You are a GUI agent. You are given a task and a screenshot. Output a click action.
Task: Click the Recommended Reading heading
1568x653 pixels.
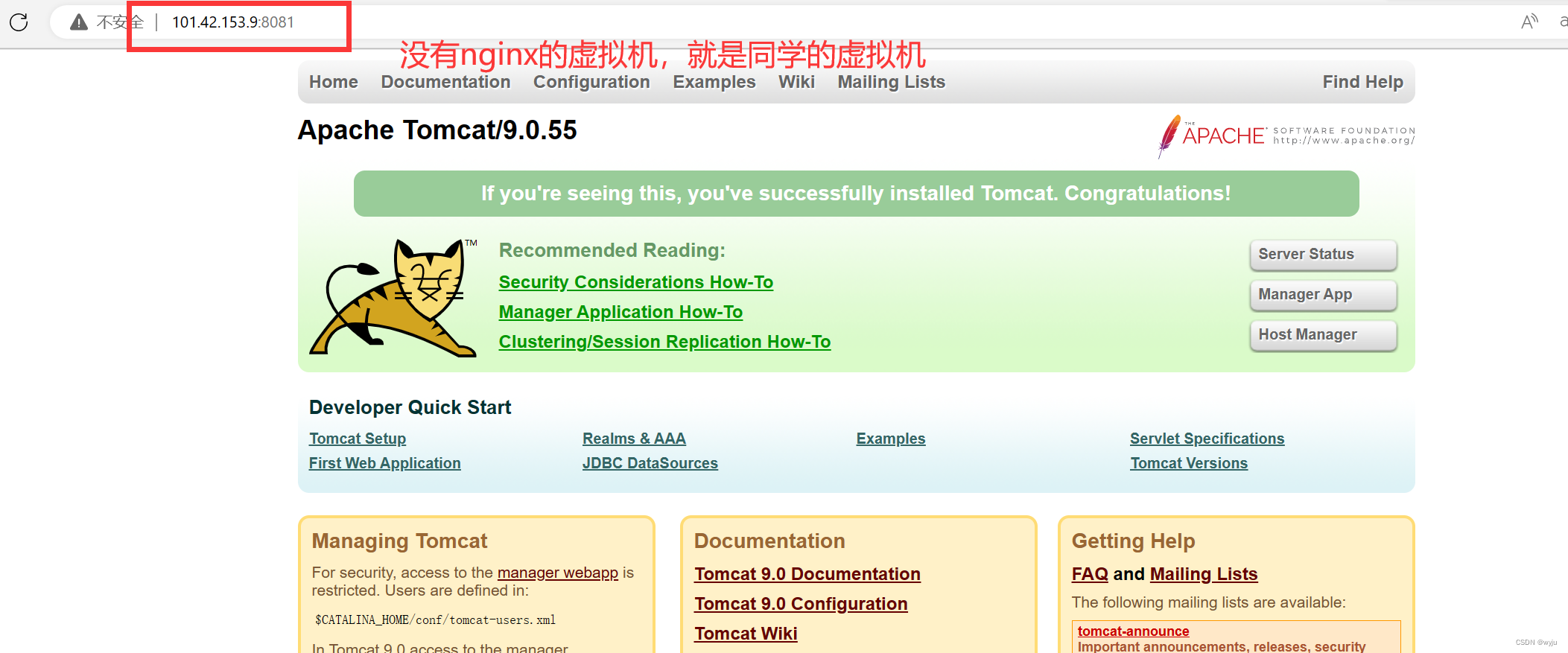(612, 250)
